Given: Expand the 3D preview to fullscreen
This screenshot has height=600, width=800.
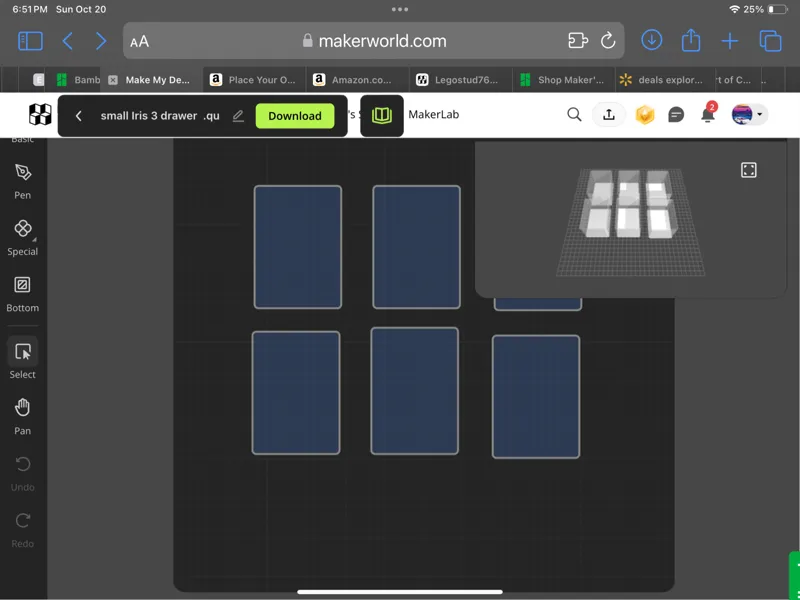Looking at the screenshot, I should [748, 170].
